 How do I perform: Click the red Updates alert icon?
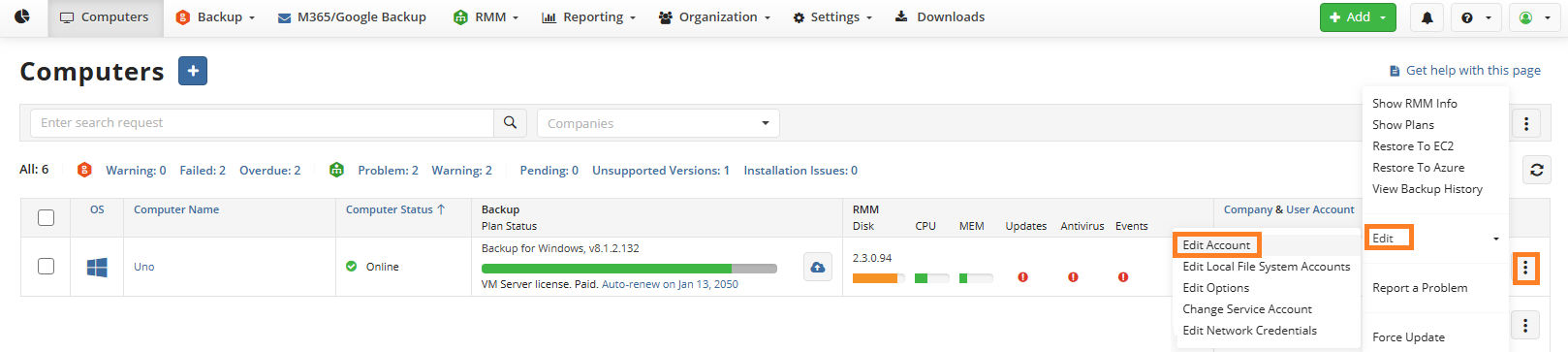[x=1022, y=277]
